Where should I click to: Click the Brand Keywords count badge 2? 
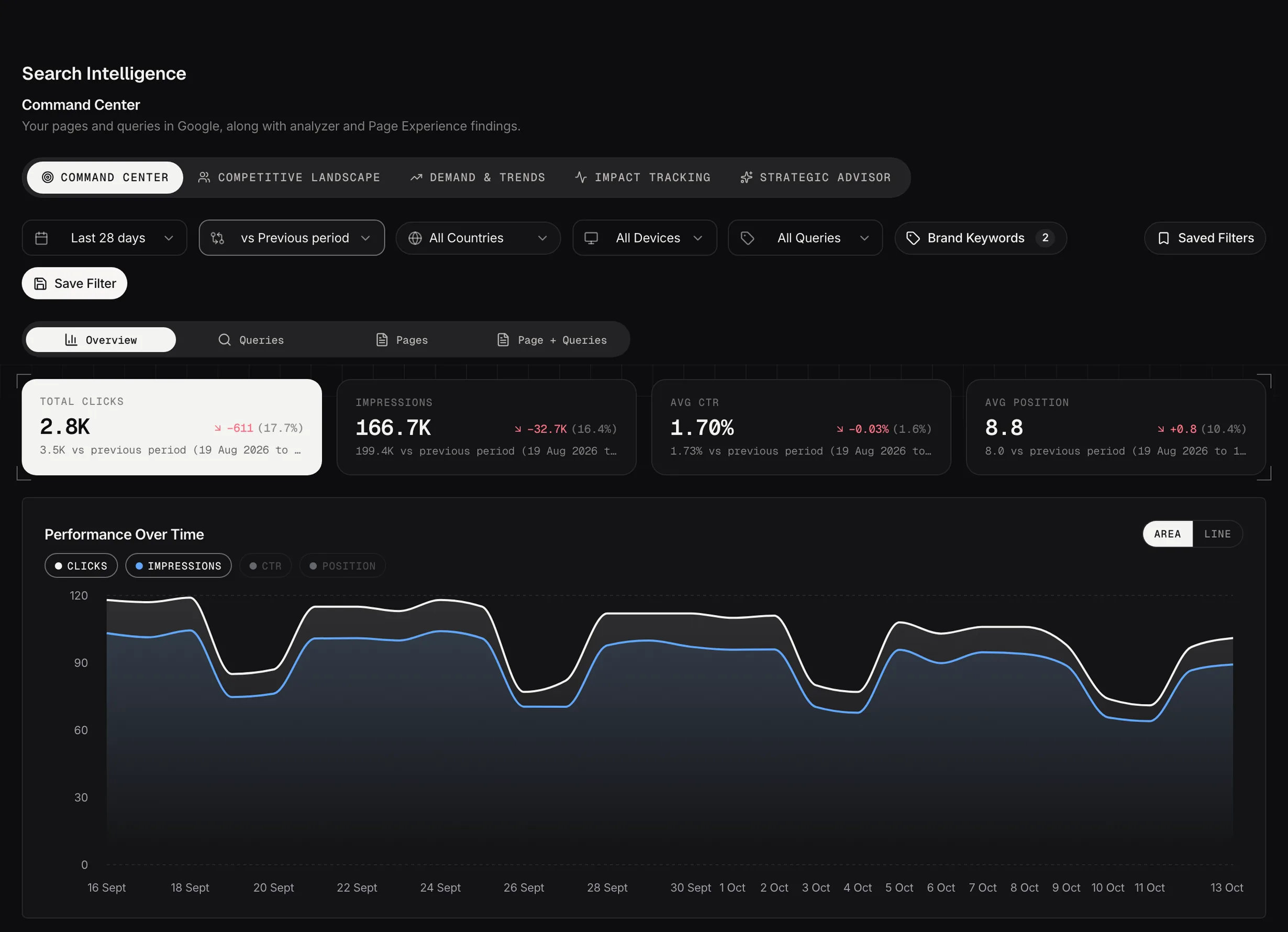[1046, 238]
